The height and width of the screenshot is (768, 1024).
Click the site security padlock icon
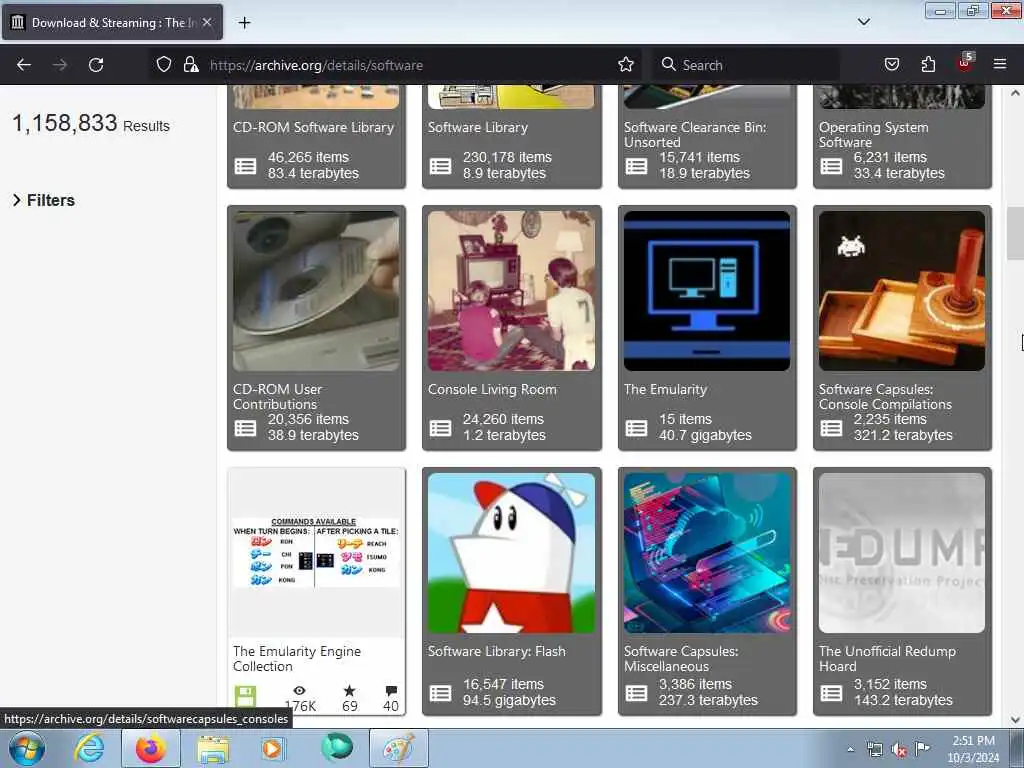191,64
